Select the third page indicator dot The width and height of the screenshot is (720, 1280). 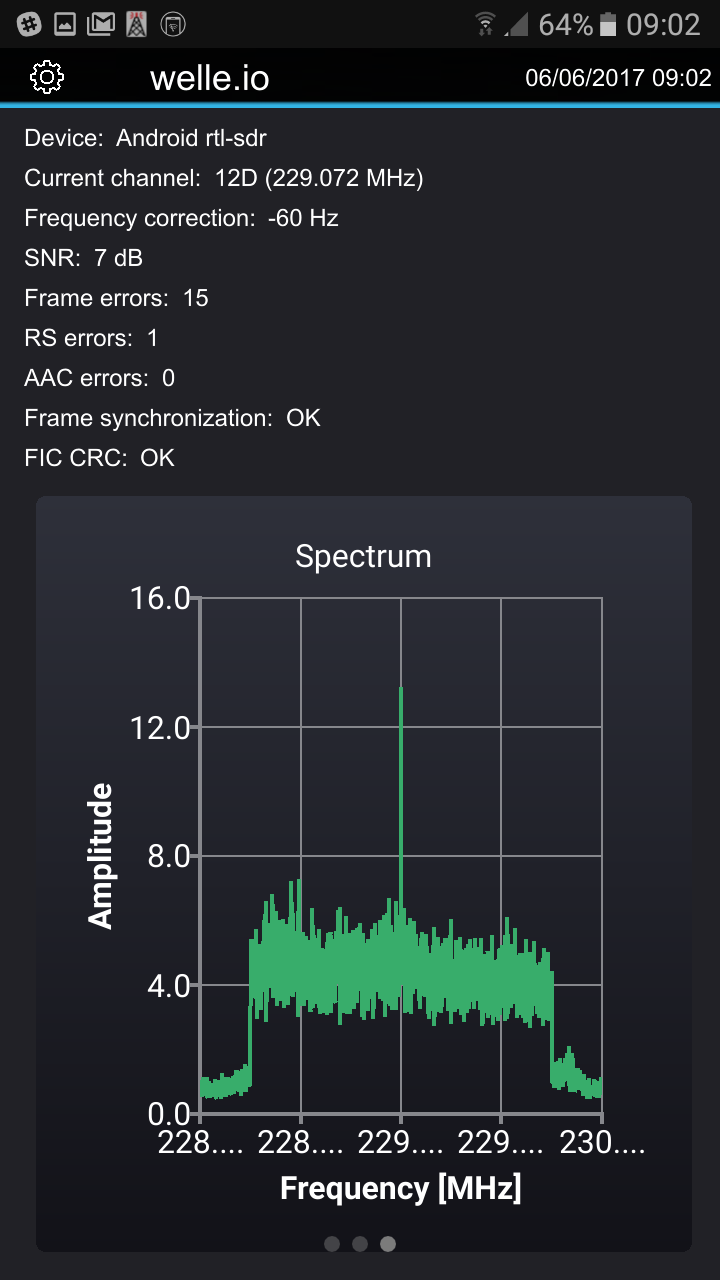point(388,1244)
